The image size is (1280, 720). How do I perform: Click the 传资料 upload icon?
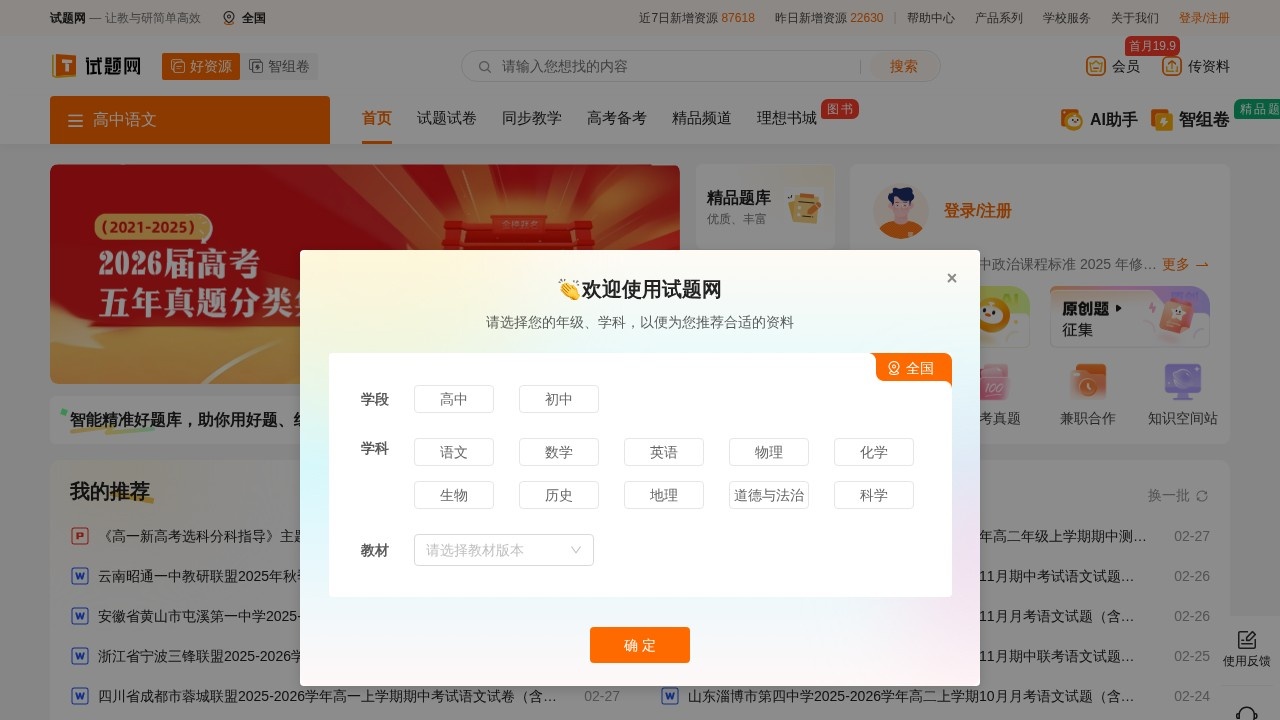(x=1170, y=66)
